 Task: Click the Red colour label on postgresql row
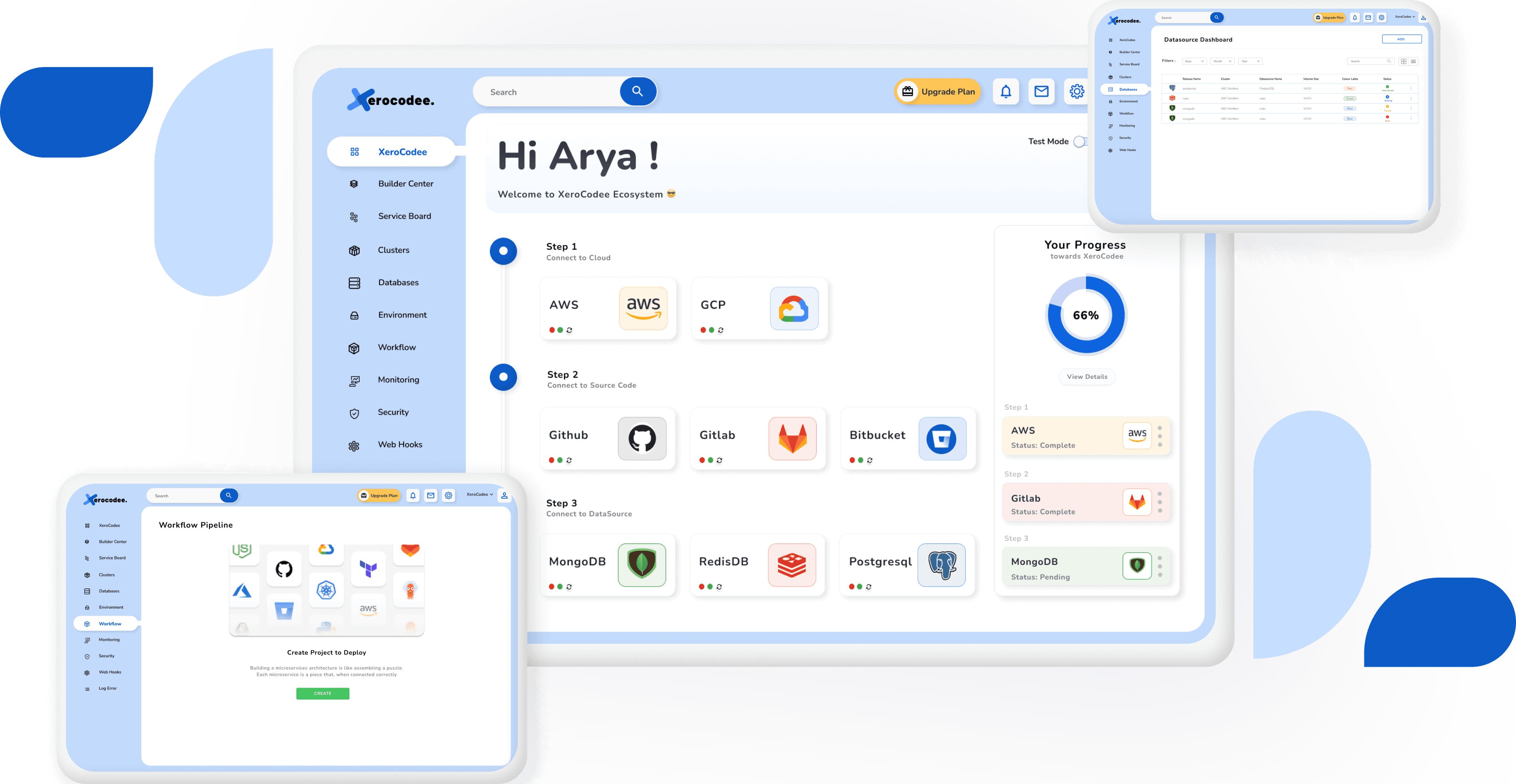coord(1350,89)
